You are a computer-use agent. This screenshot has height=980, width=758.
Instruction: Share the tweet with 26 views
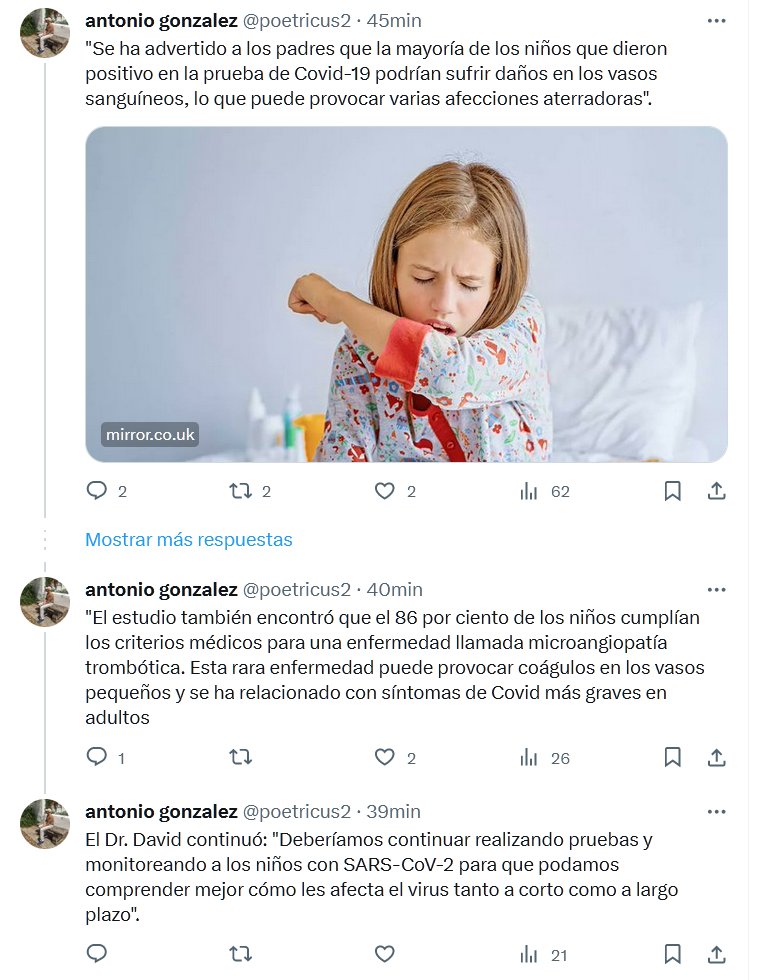(716, 758)
